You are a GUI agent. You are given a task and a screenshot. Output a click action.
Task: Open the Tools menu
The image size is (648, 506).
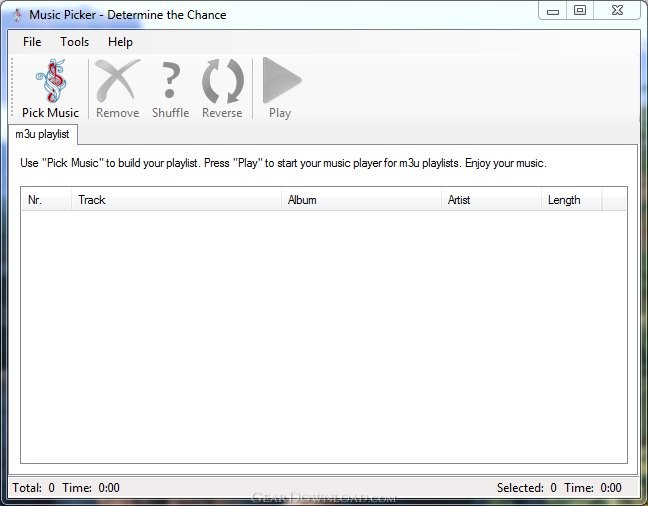tap(74, 42)
